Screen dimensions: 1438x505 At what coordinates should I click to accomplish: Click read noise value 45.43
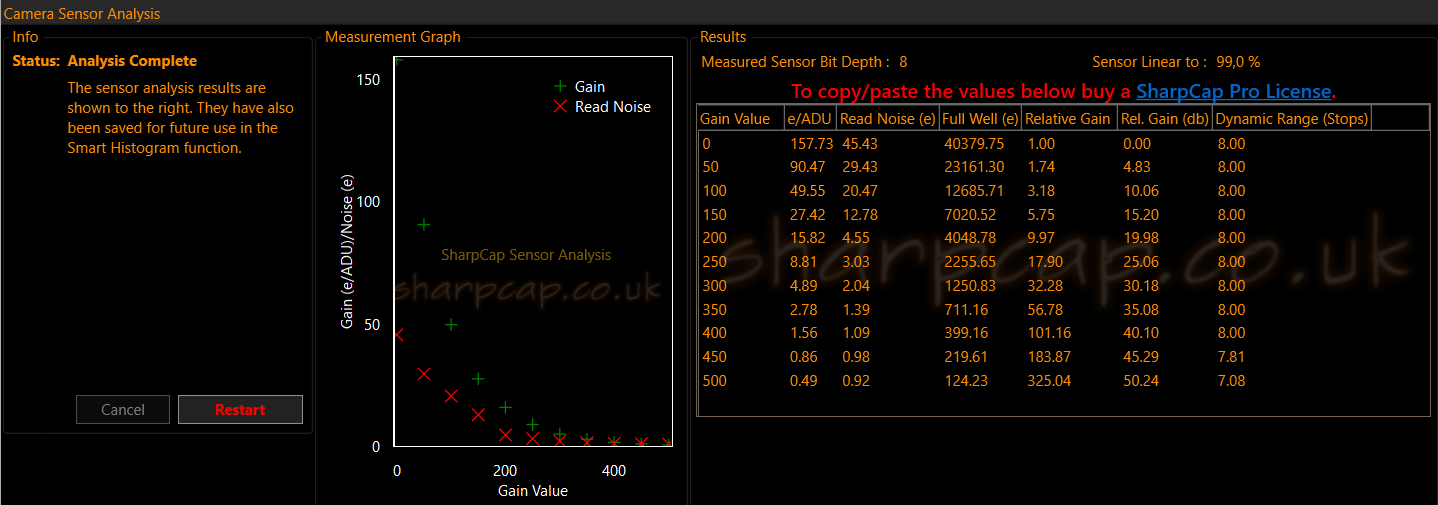(x=860, y=144)
